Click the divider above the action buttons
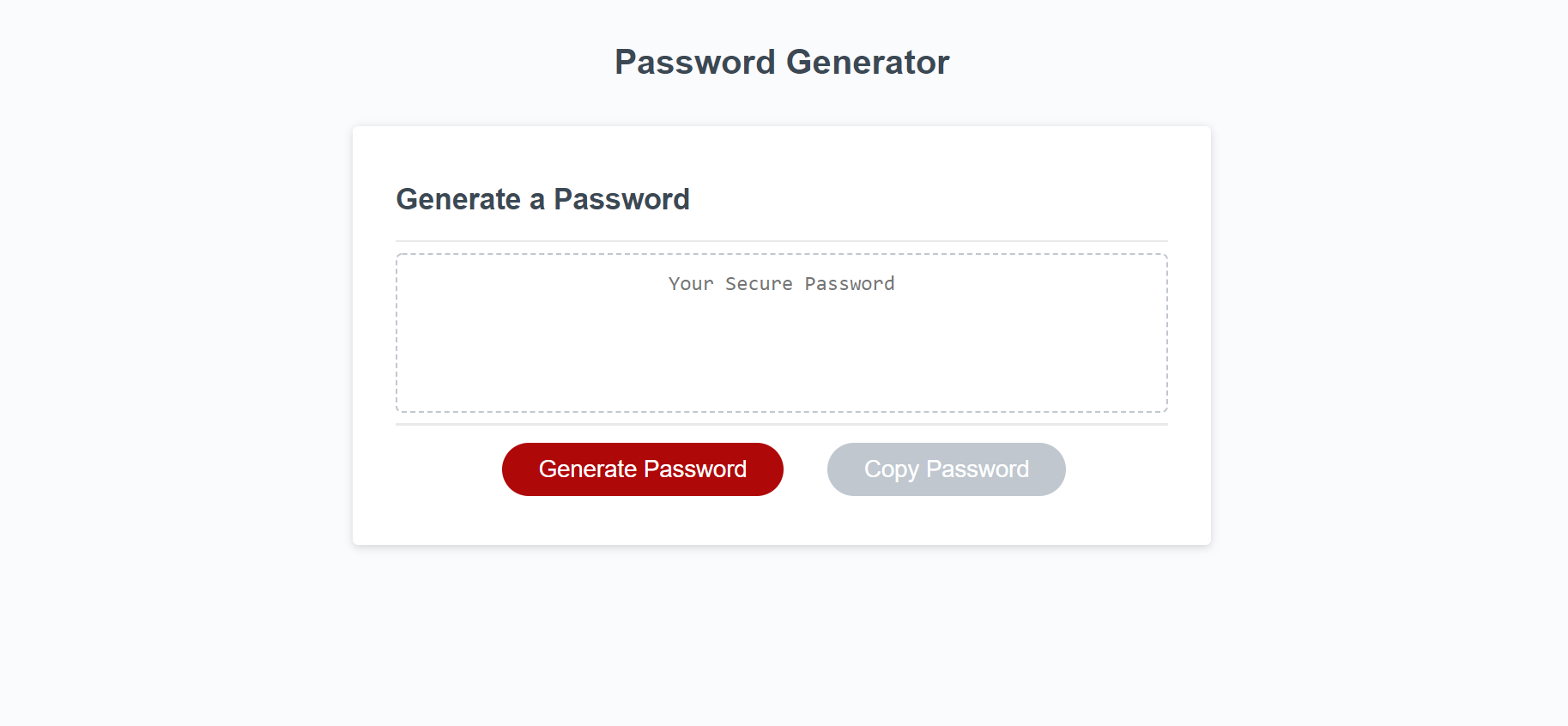This screenshot has width=1568, height=726. pos(781,422)
